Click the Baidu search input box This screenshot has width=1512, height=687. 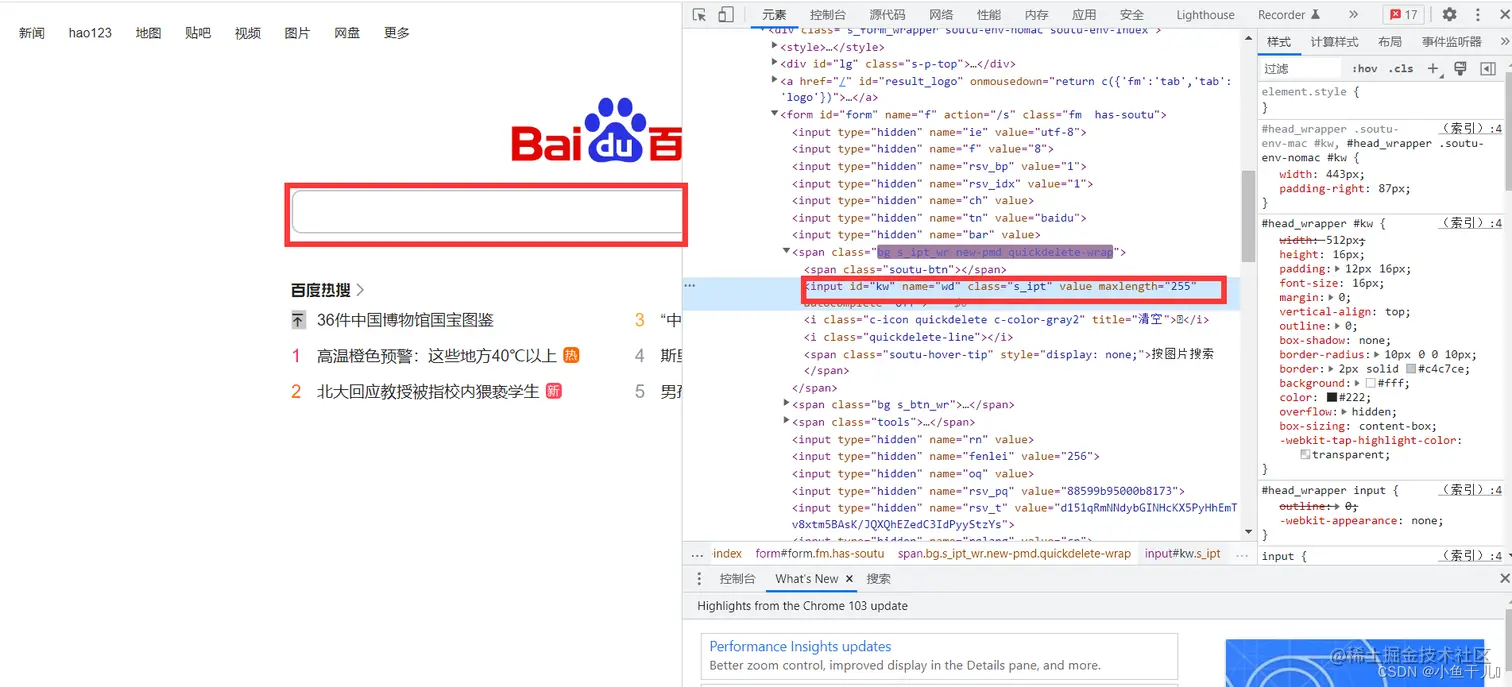(487, 213)
